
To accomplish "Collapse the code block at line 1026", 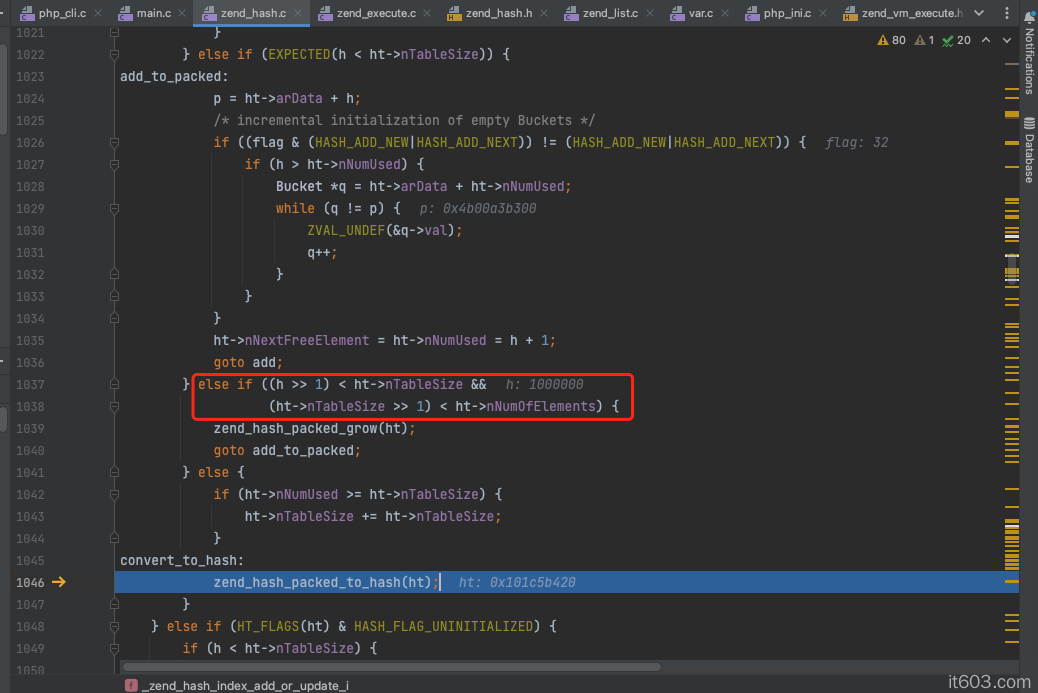I will [114, 142].
